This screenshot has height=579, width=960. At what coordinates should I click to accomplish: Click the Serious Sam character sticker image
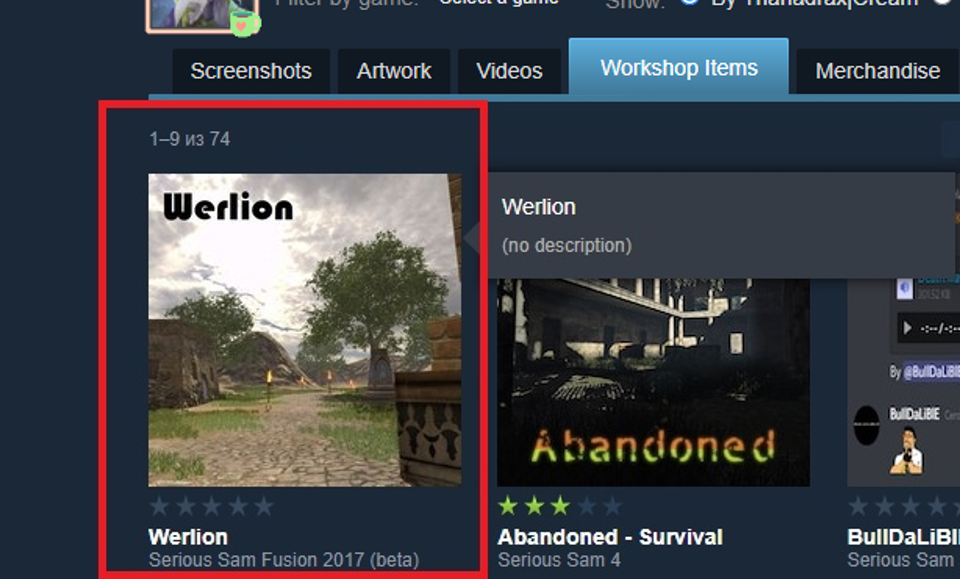coord(907,451)
